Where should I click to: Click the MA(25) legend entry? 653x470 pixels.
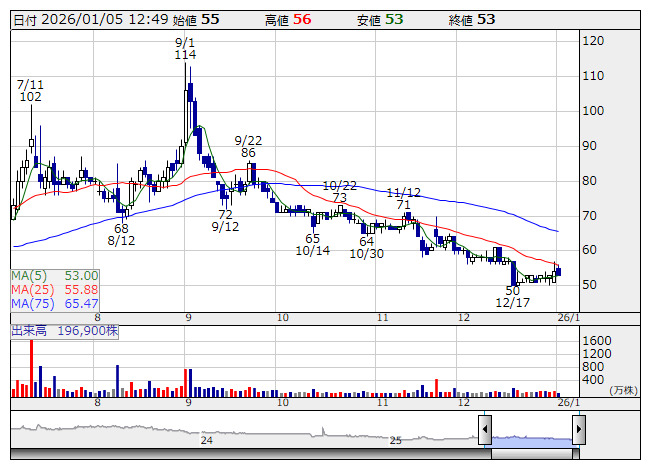55,289
